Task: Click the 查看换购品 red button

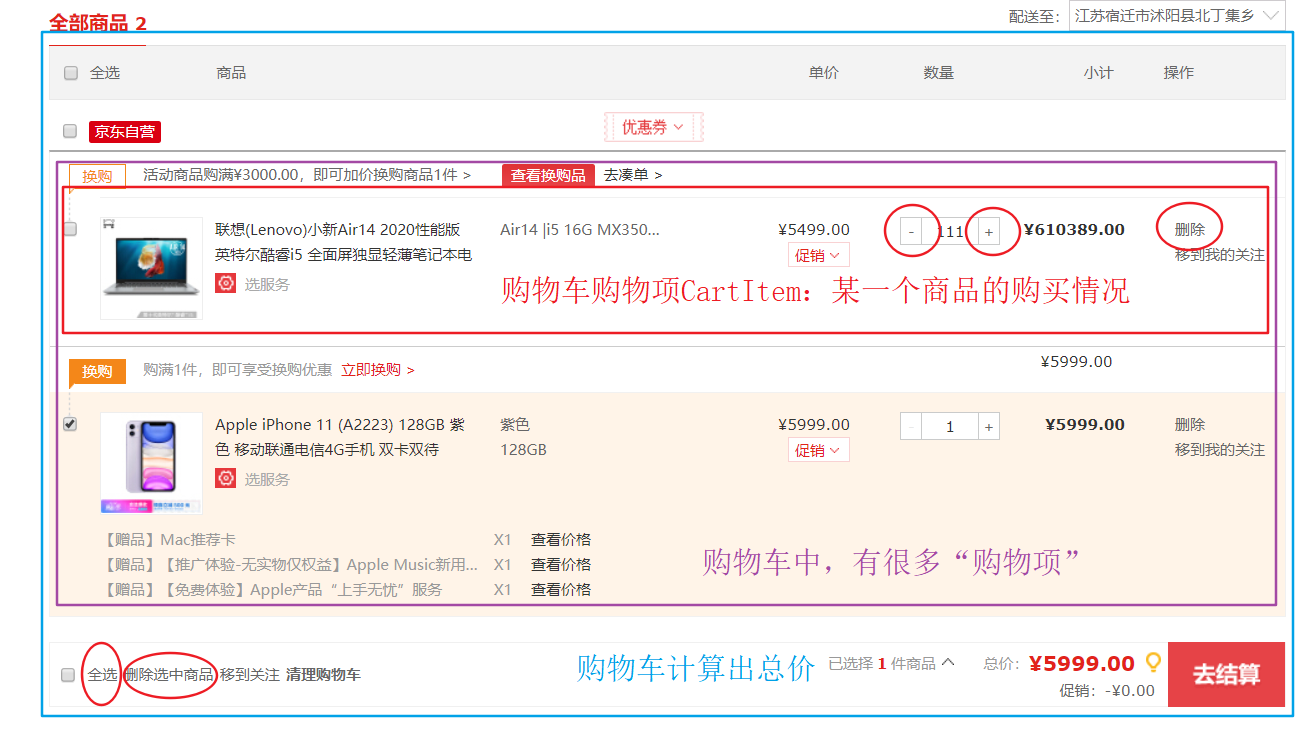Action: click(x=548, y=175)
